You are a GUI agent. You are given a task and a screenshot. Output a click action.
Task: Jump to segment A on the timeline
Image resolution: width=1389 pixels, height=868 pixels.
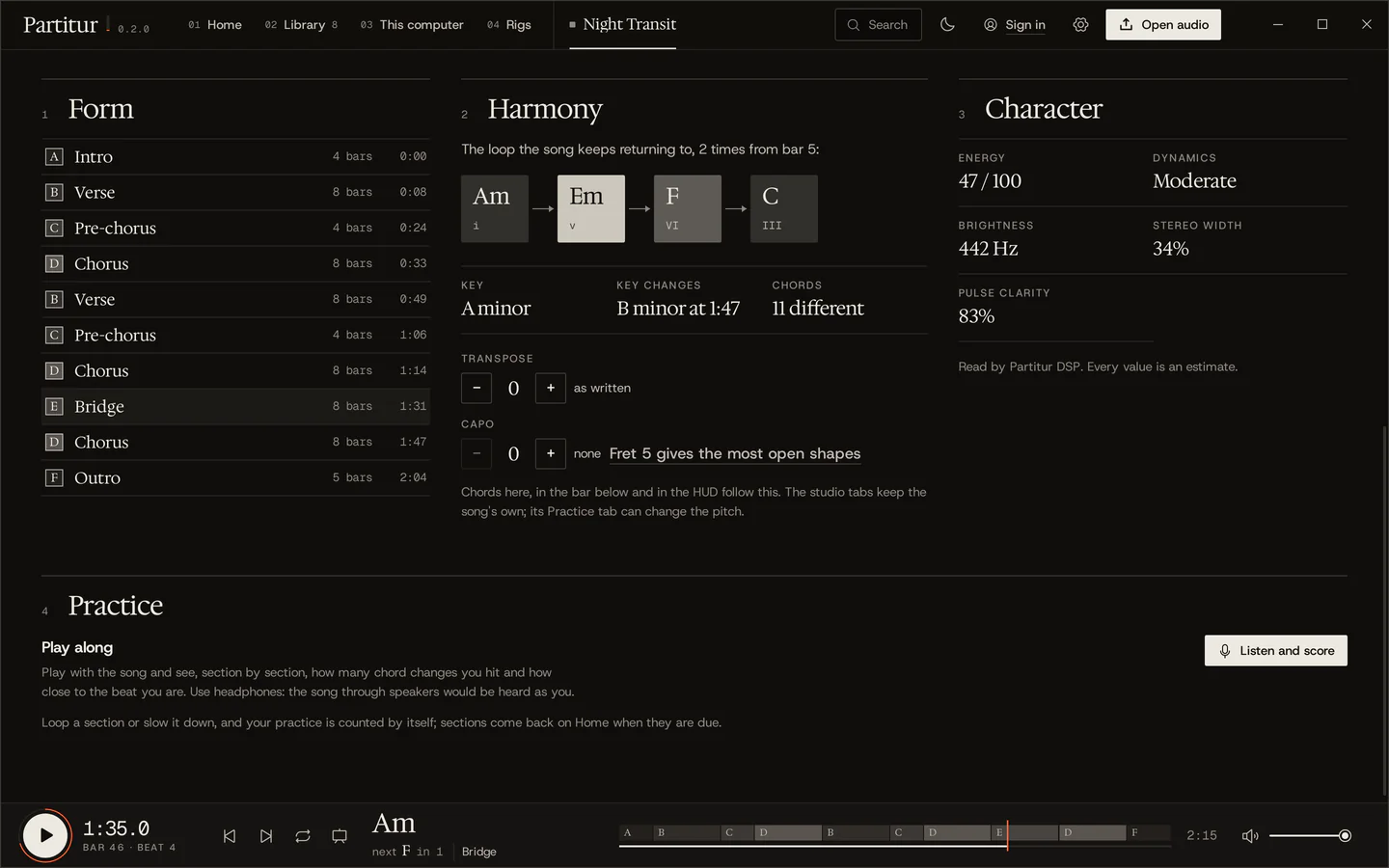pos(635,832)
